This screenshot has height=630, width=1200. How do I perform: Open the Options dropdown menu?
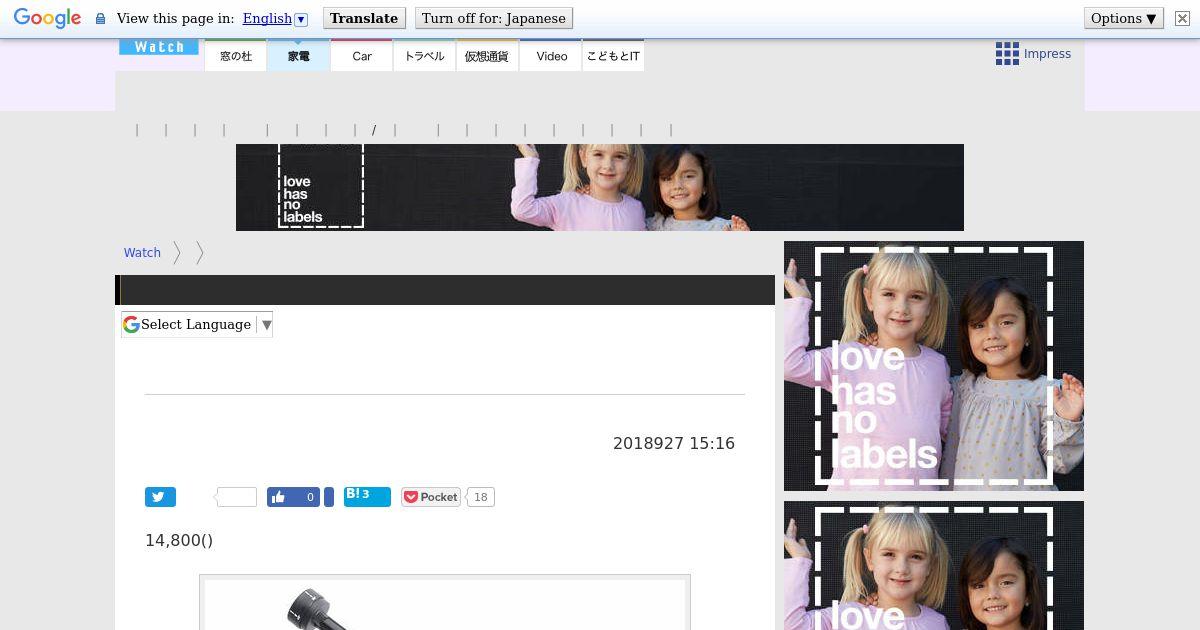tap(1123, 19)
